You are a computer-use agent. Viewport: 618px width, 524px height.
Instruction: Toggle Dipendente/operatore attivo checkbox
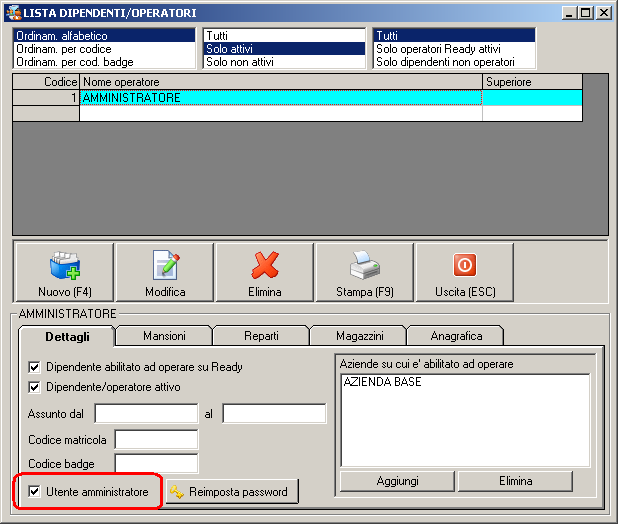tap(34, 387)
